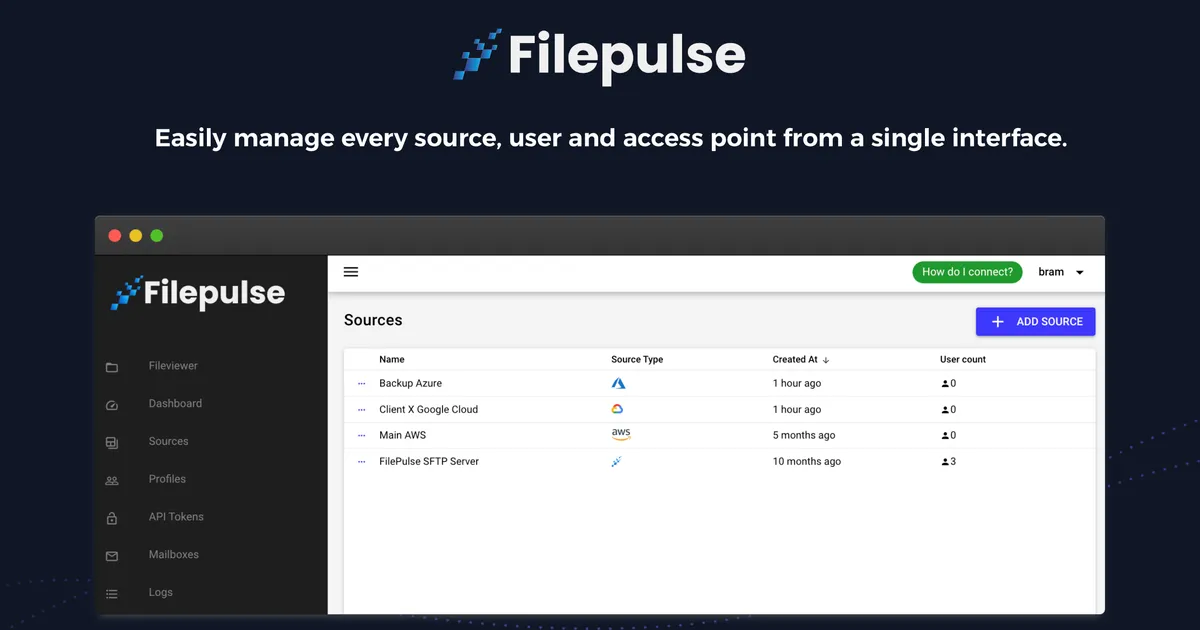The width and height of the screenshot is (1200, 630).
Task: Click the FilePulse SFTP source type icon
Action: click(x=616, y=461)
